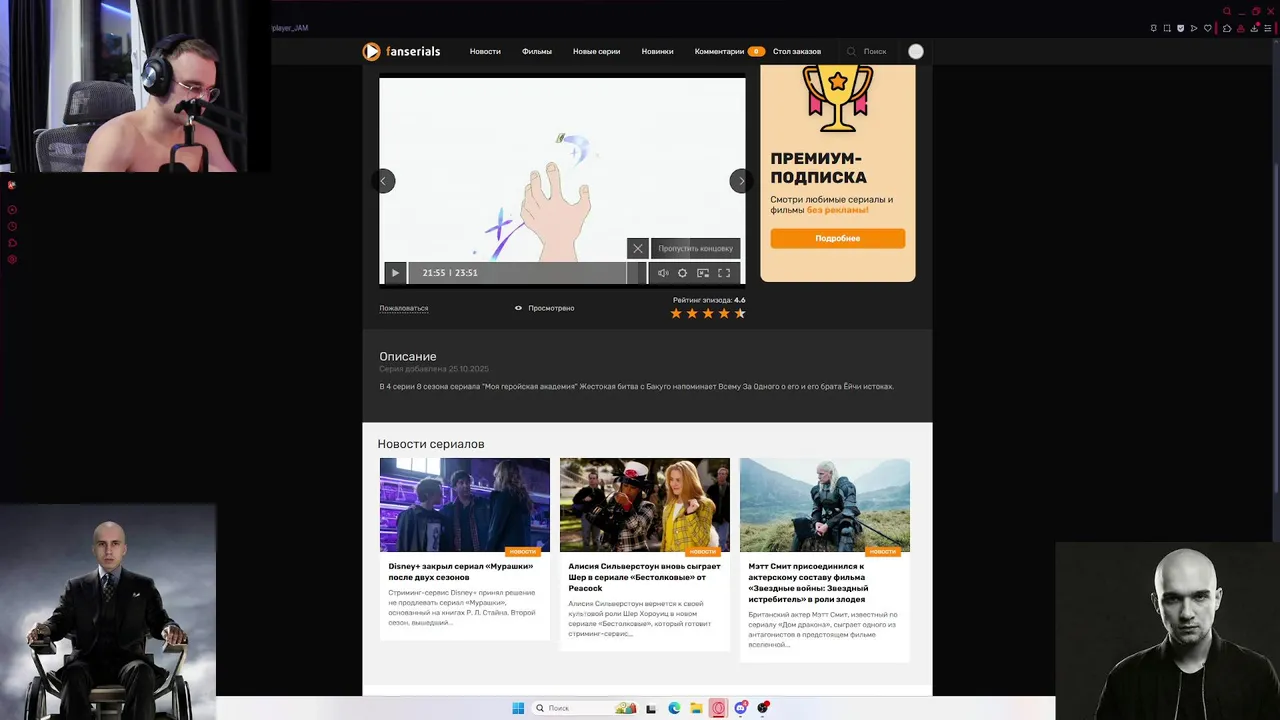Open Discord from taskbar

[x=741, y=708]
